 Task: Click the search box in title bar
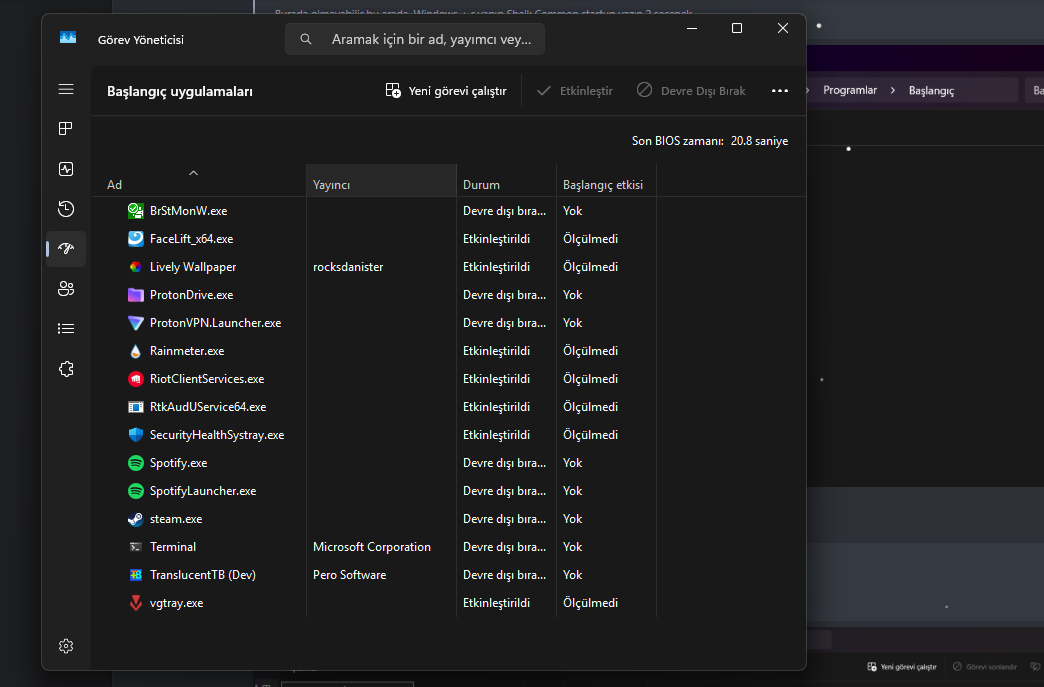click(416, 40)
